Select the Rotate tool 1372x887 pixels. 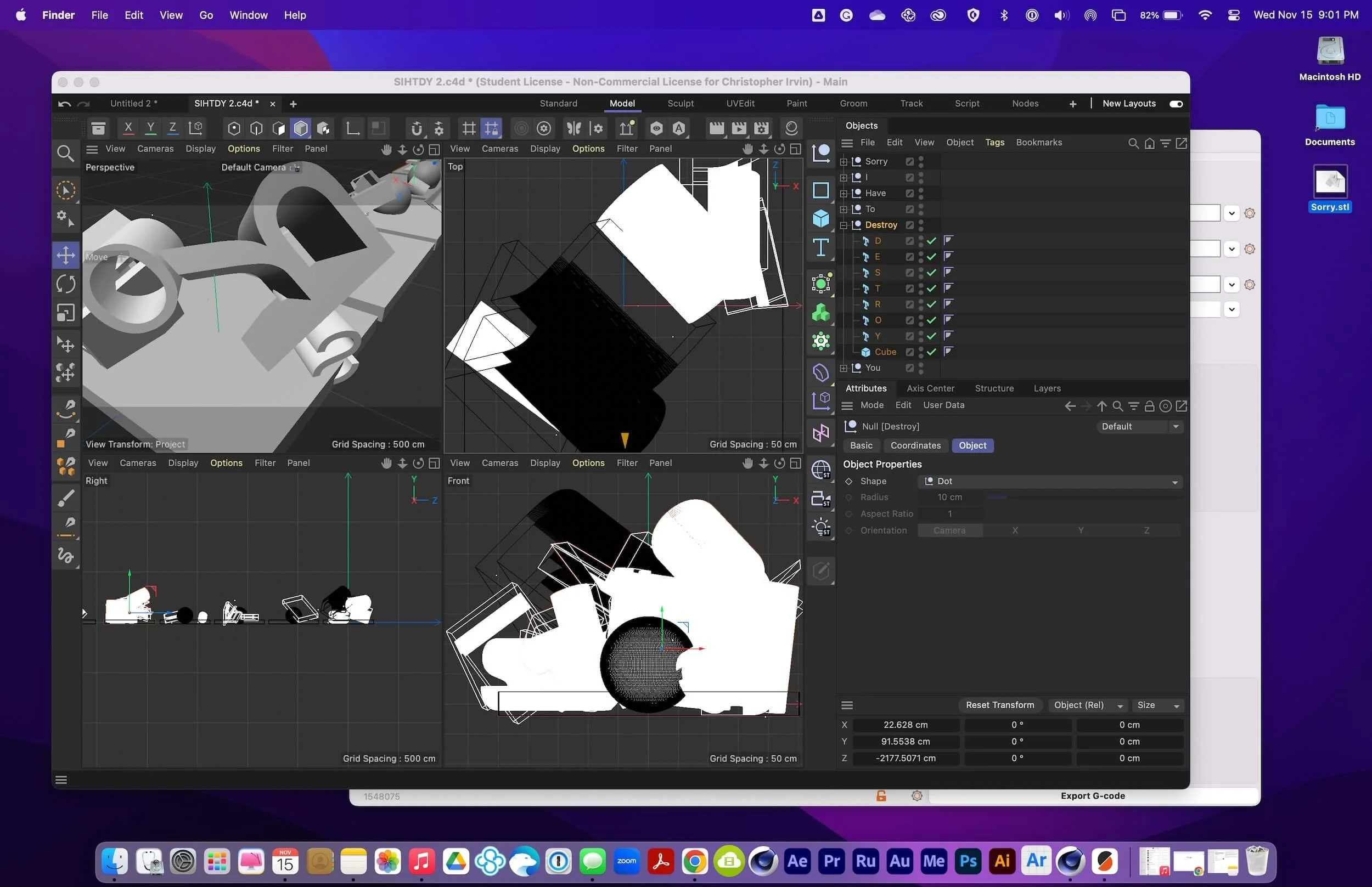(x=66, y=284)
